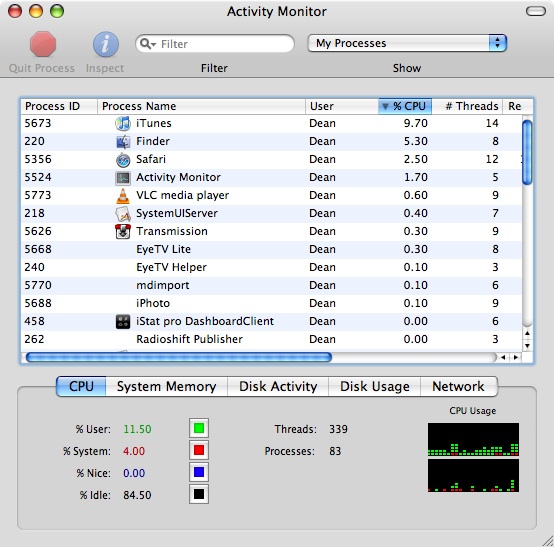Click the red % System color swatch
Image resolution: width=554 pixels, height=547 pixels.
pos(199,450)
